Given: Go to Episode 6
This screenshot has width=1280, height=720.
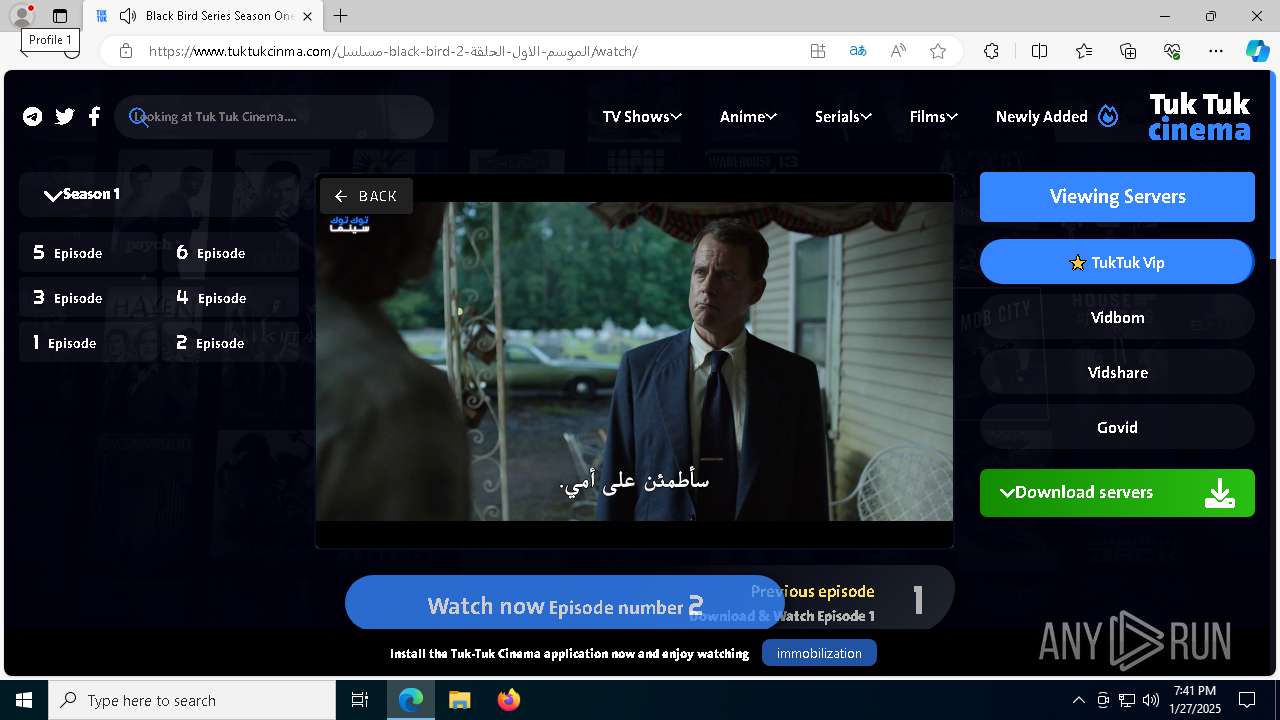Looking at the screenshot, I should [x=230, y=253].
